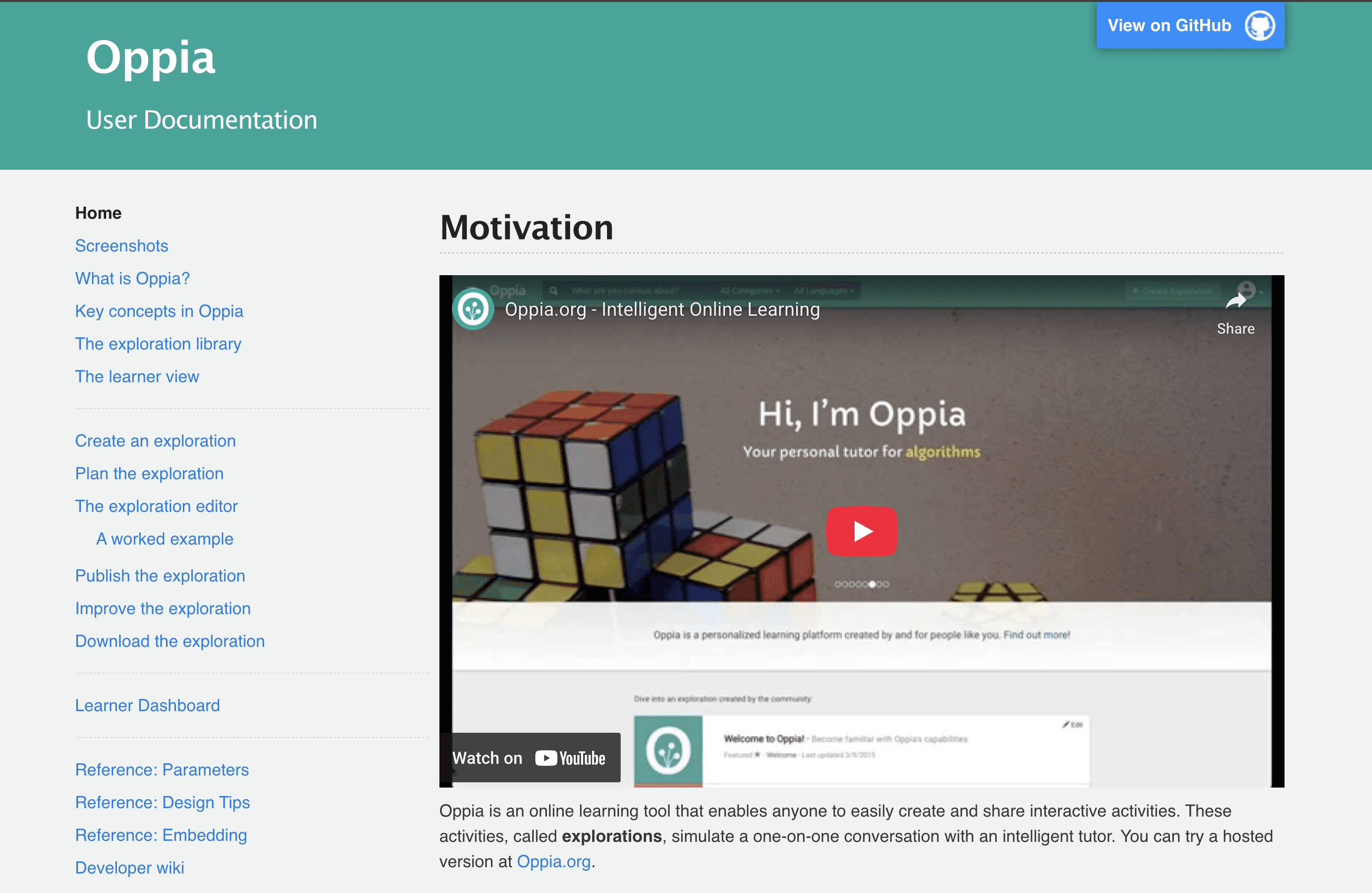Open the Learner Dashboard page
The image size is (1372, 893).
148,705
